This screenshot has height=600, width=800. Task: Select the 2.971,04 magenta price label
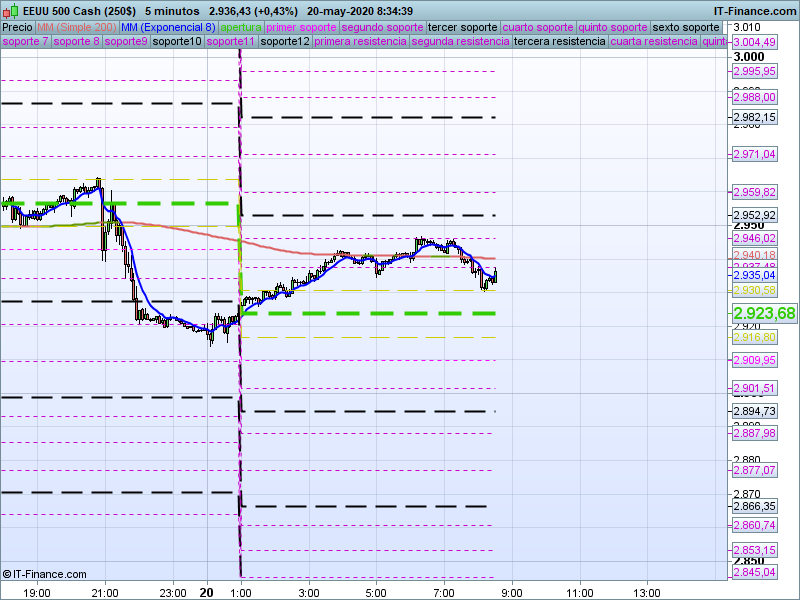pyautogui.click(x=754, y=155)
